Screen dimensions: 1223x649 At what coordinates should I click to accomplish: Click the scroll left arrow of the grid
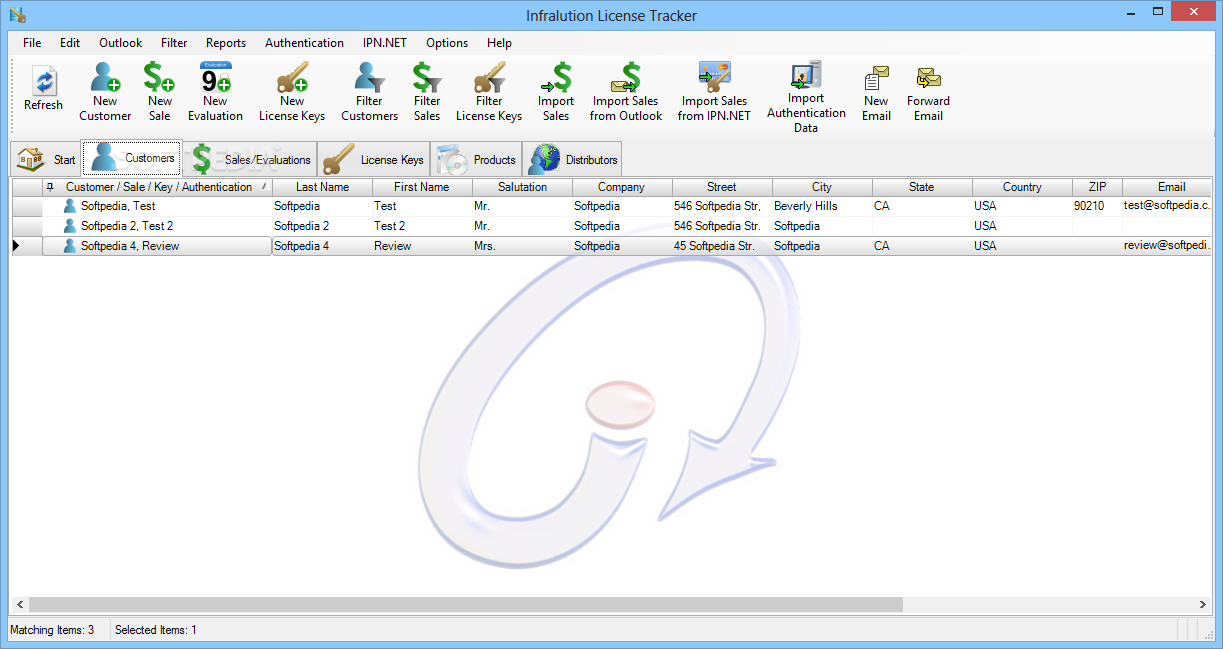click(19, 605)
